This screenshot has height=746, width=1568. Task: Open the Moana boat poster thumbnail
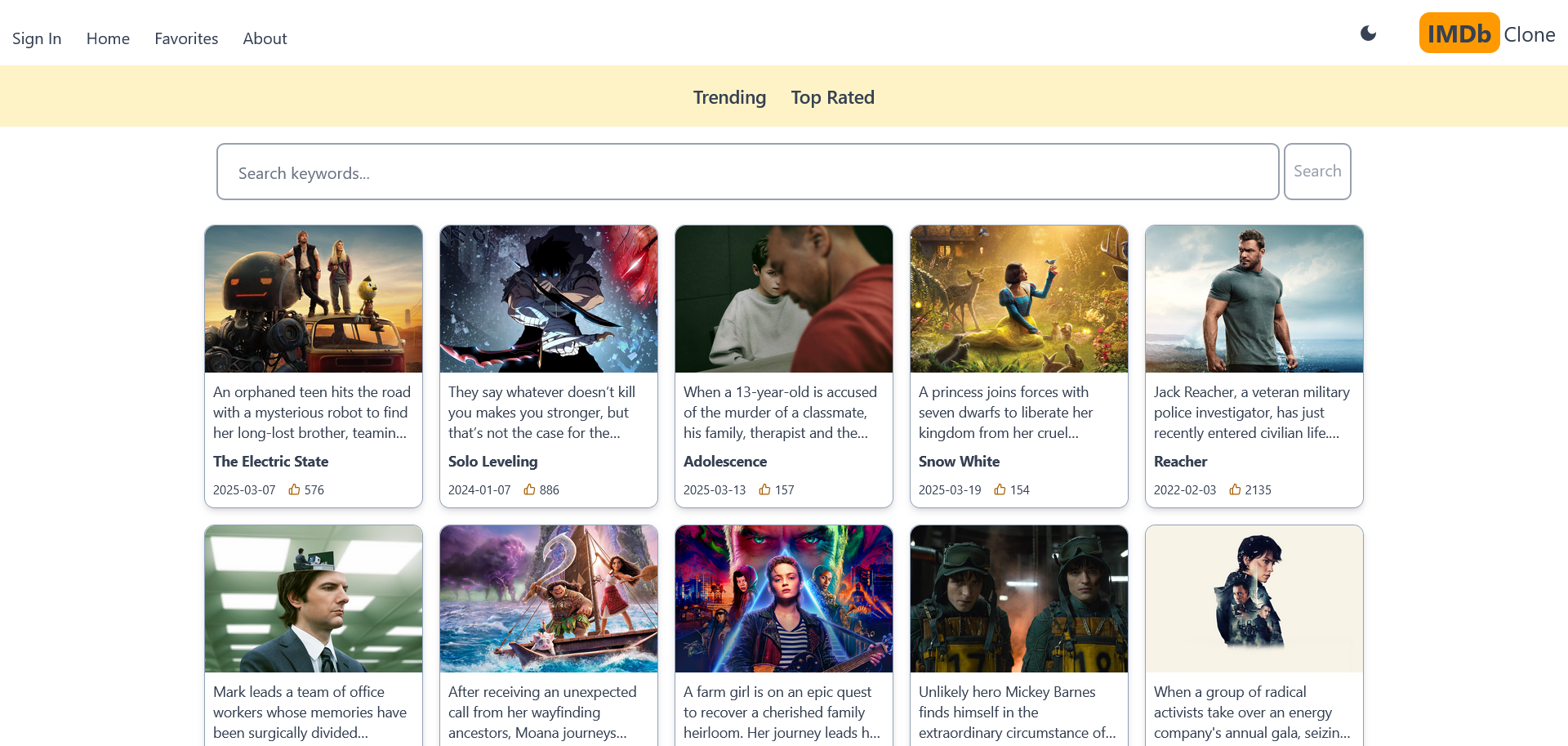pos(549,599)
